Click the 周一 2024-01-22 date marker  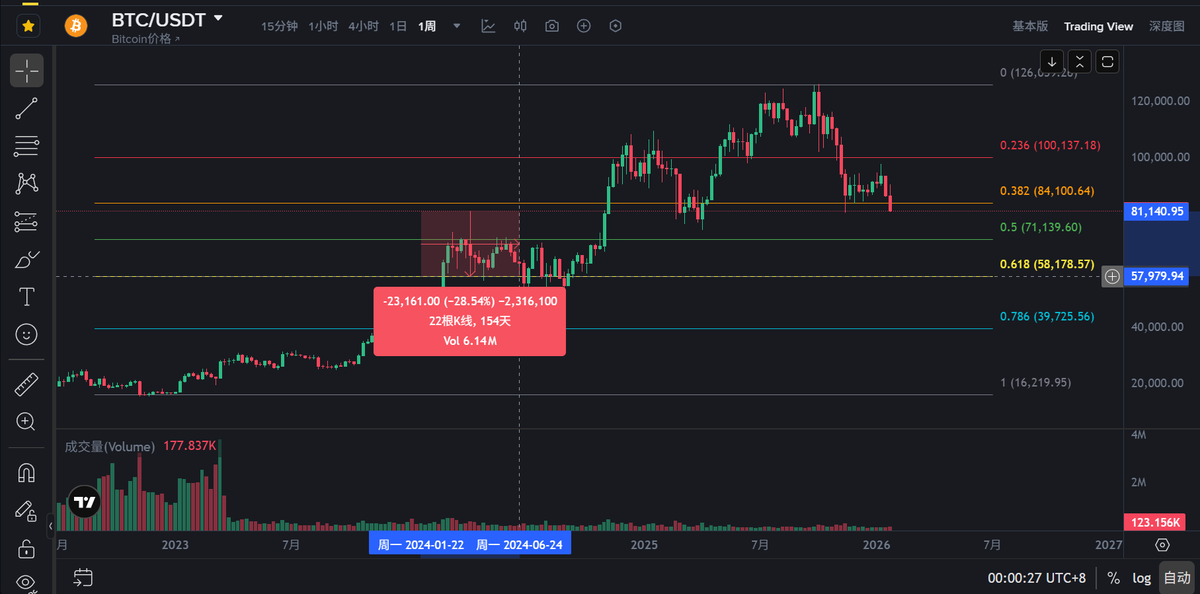[x=420, y=544]
